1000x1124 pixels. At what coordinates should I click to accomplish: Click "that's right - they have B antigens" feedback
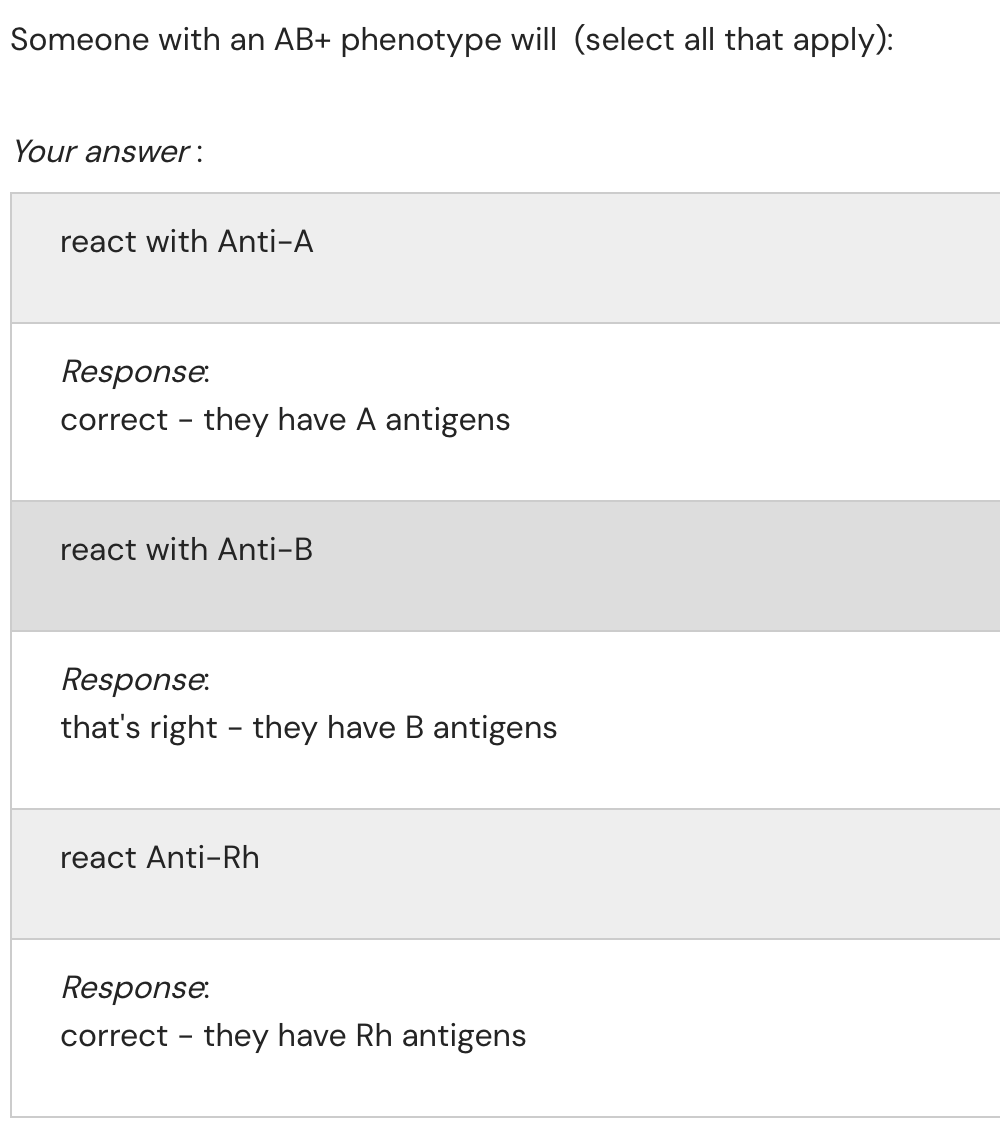point(308,728)
